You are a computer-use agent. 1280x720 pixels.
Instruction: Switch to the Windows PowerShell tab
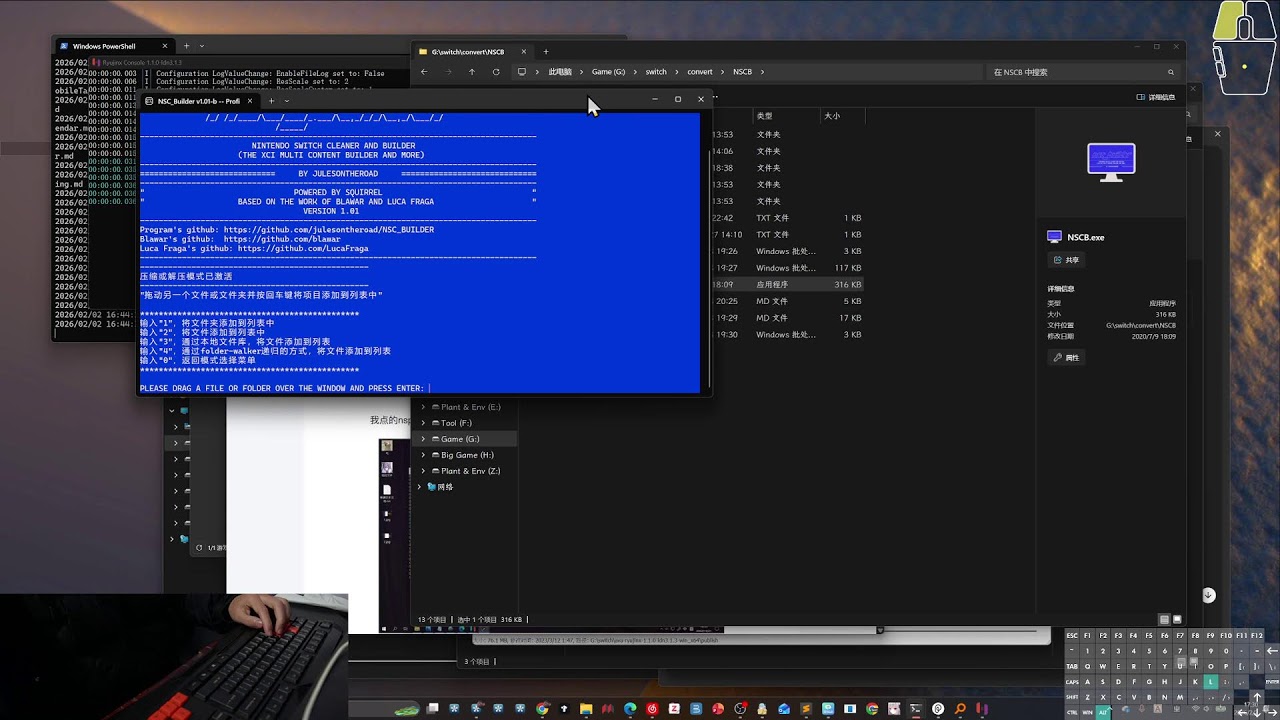pyautogui.click(x=112, y=46)
